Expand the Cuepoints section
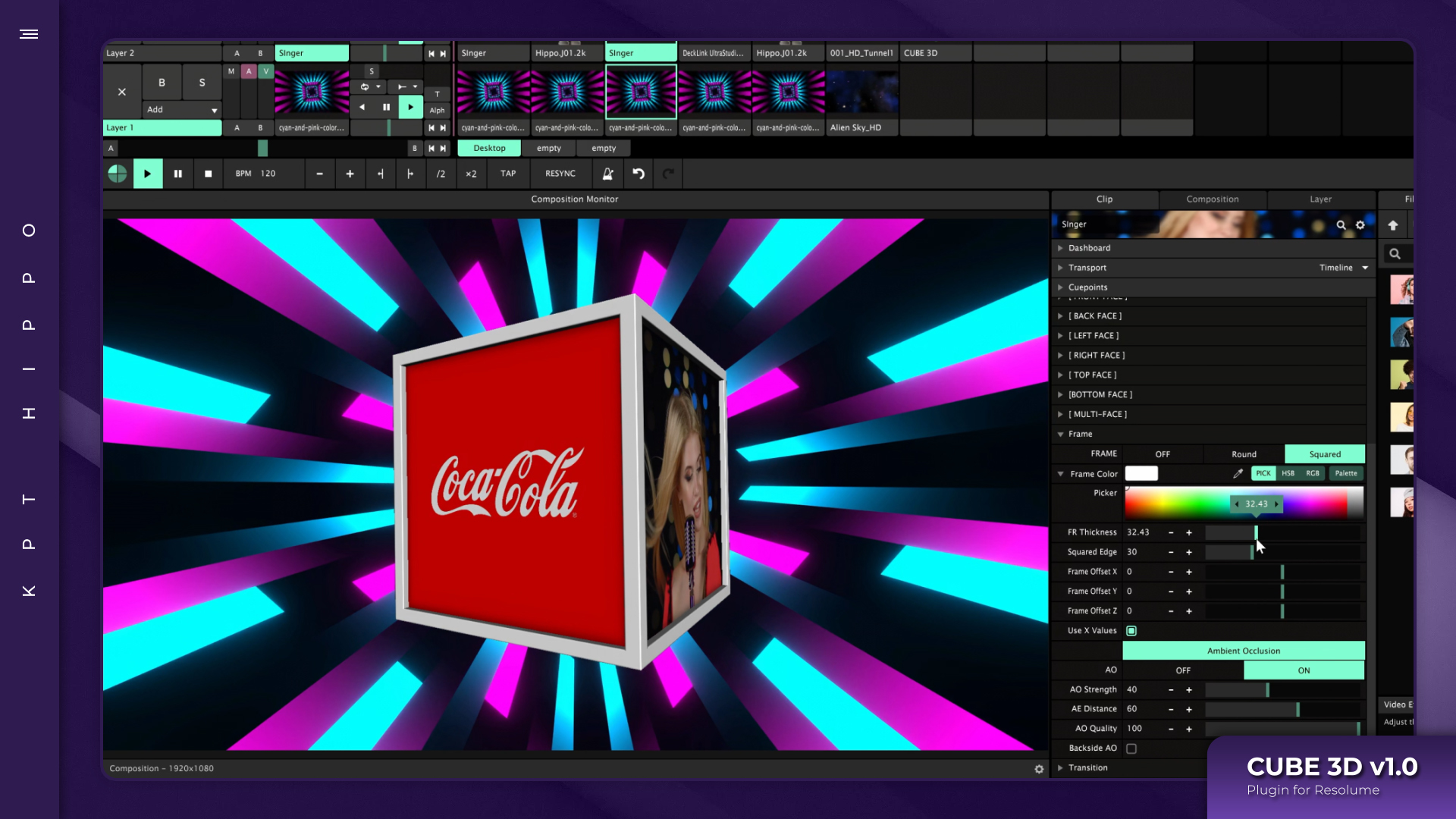1456x819 pixels. coord(1213,287)
